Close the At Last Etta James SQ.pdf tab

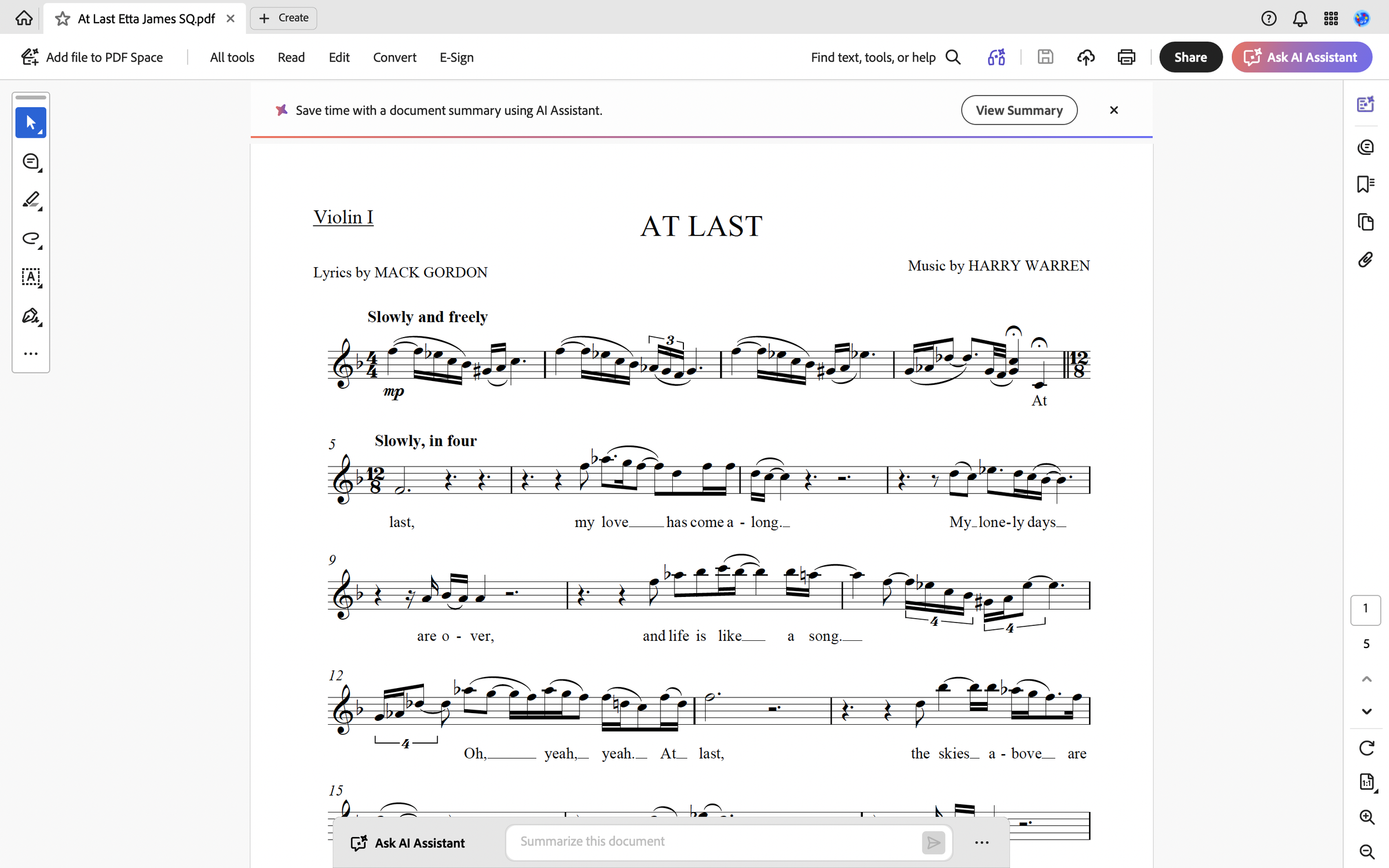tap(230, 18)
